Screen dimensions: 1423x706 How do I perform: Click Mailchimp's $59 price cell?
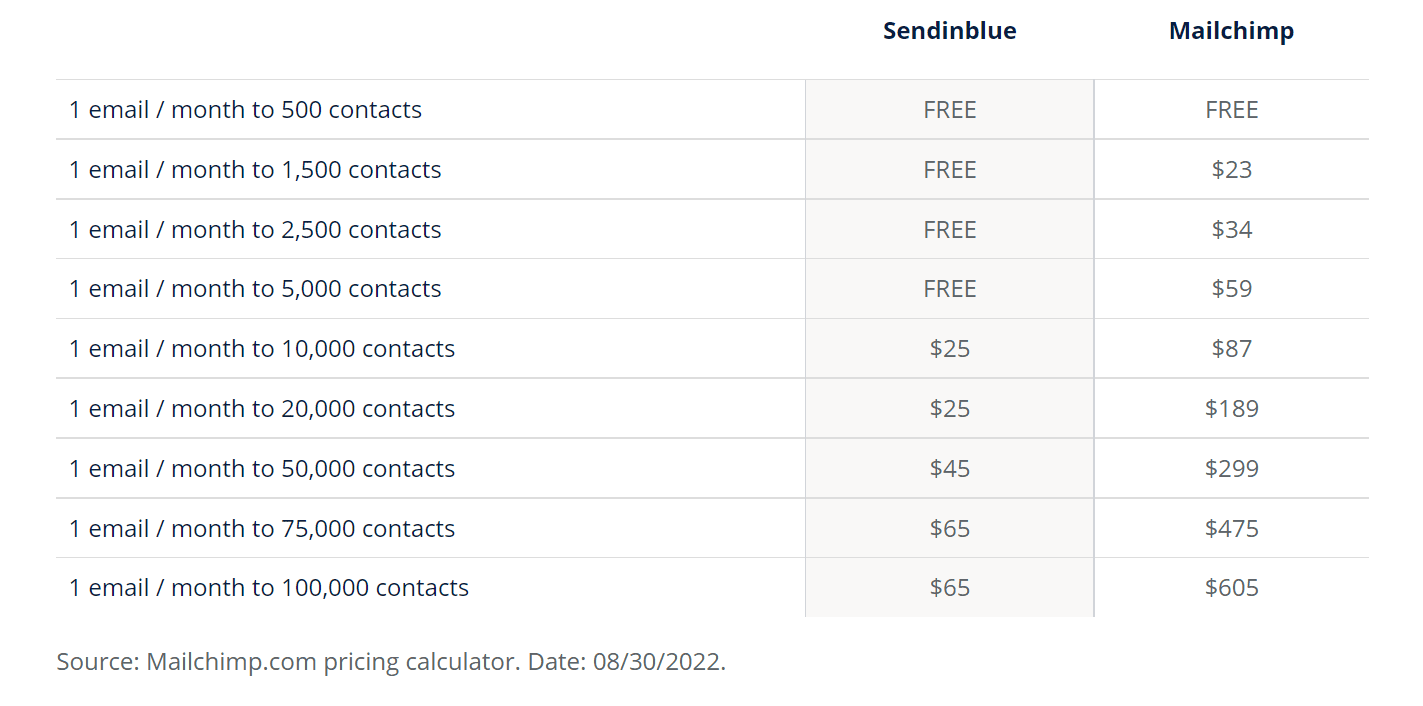(x=1231, y=289)
